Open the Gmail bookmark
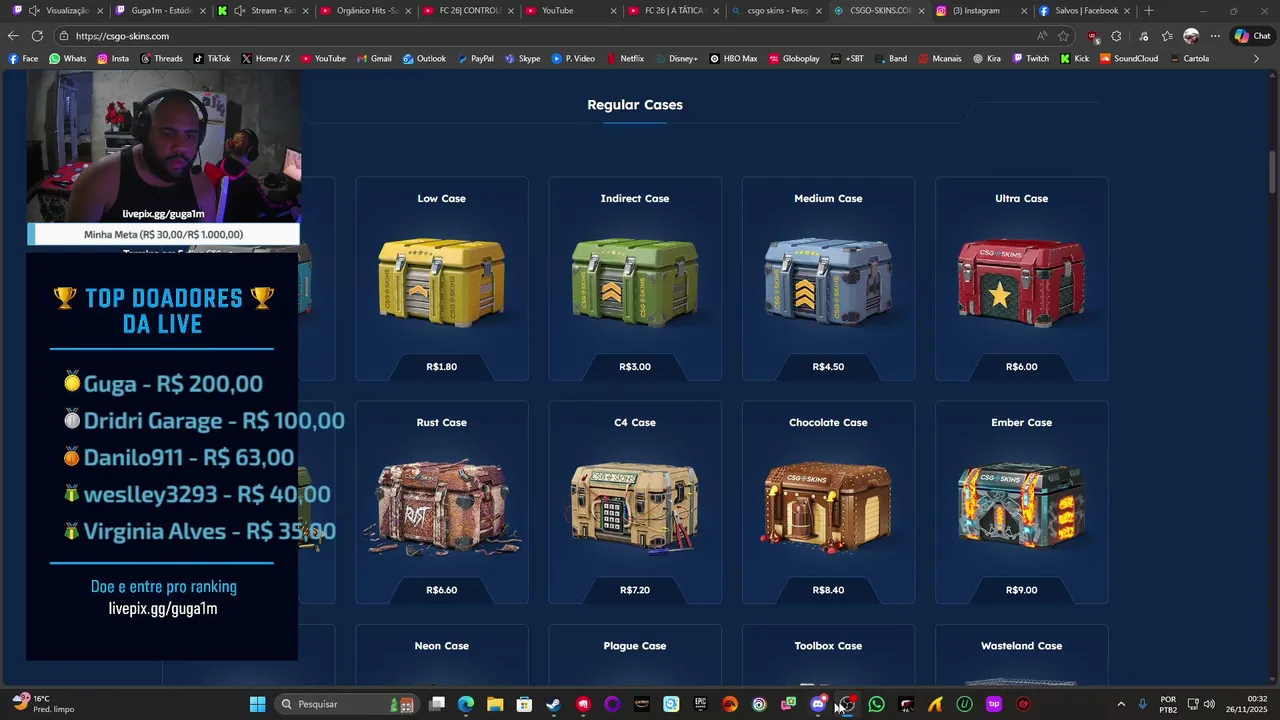This screenshot has width=1280, height=720. tap(374, 59)
